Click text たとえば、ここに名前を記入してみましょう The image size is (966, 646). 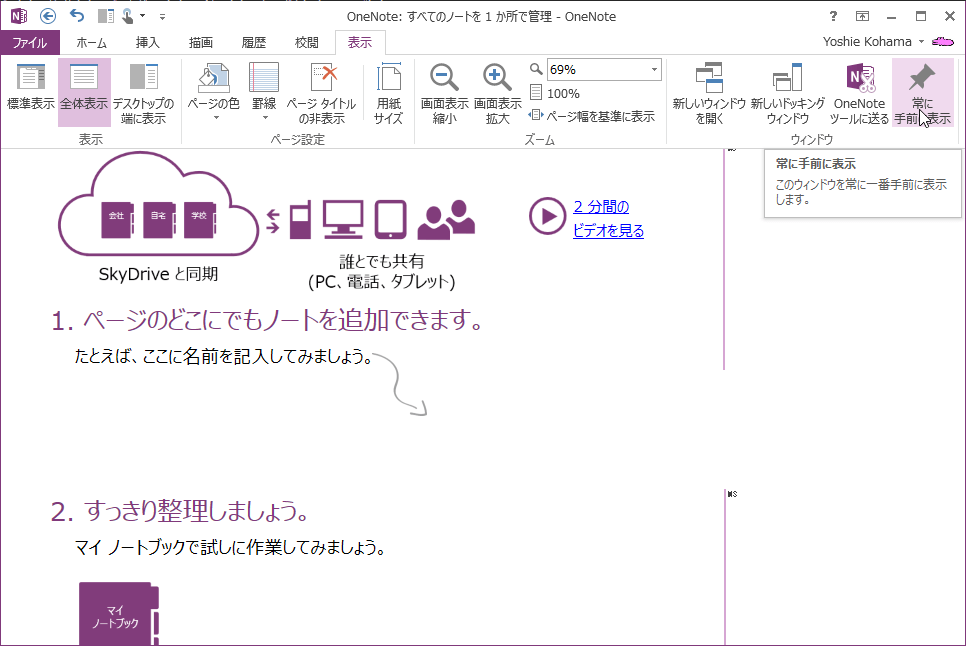223,356
